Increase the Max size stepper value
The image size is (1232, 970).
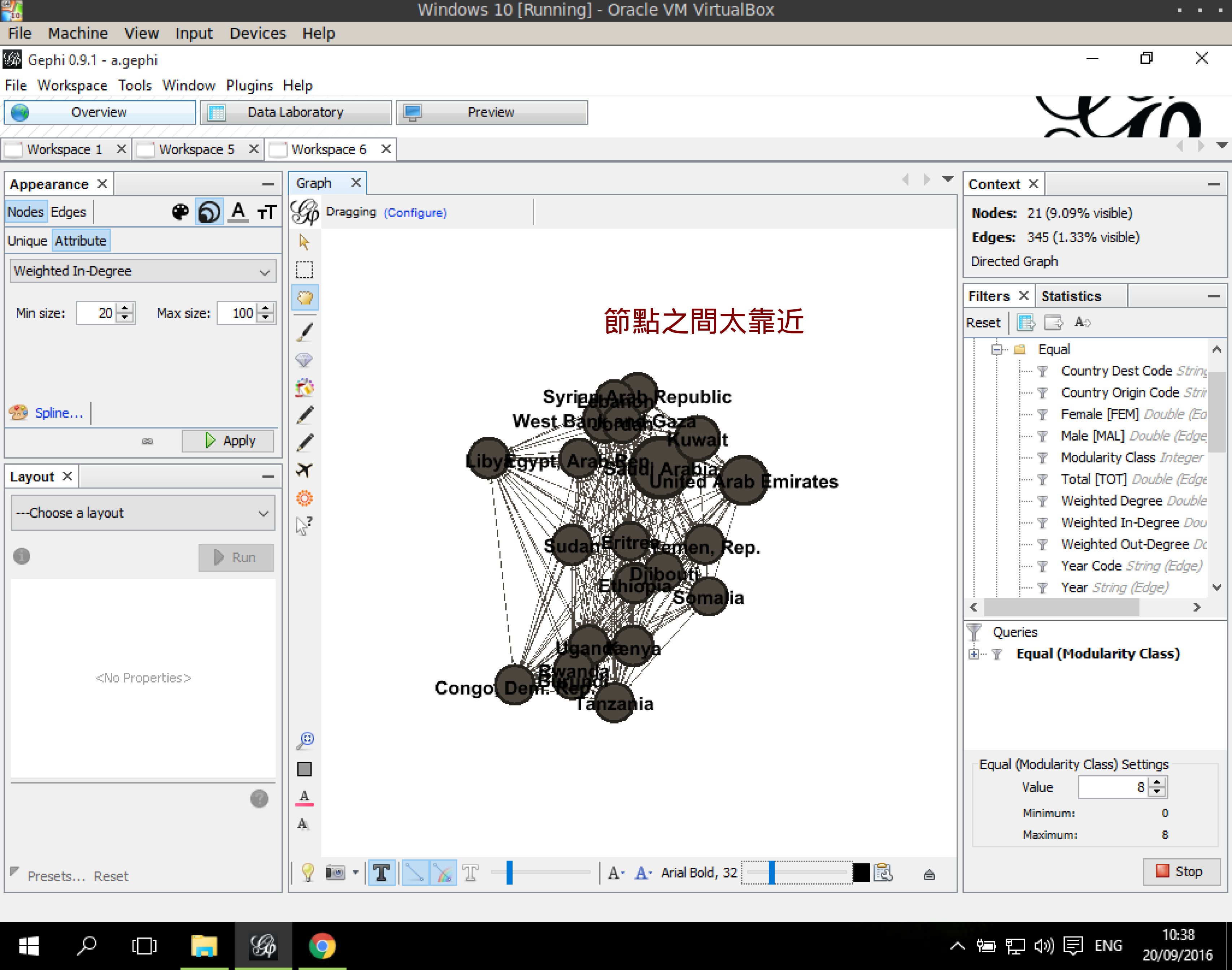(x=265, y=308)
